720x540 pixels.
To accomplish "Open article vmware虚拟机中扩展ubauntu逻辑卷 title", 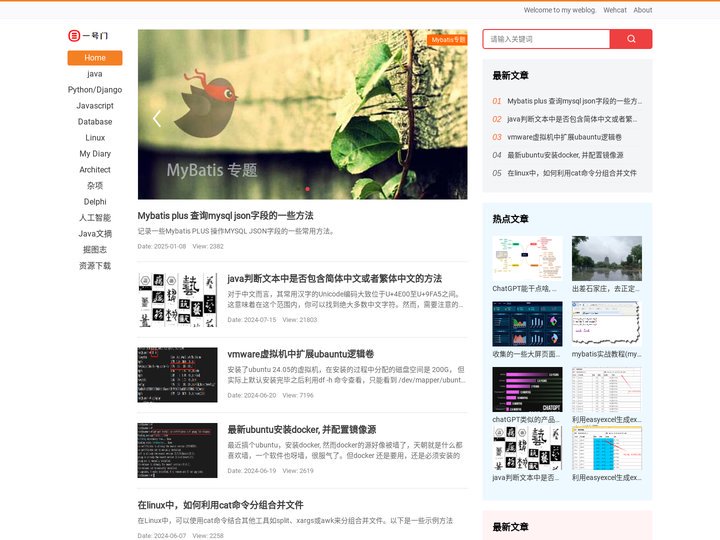I will (301, 354).
